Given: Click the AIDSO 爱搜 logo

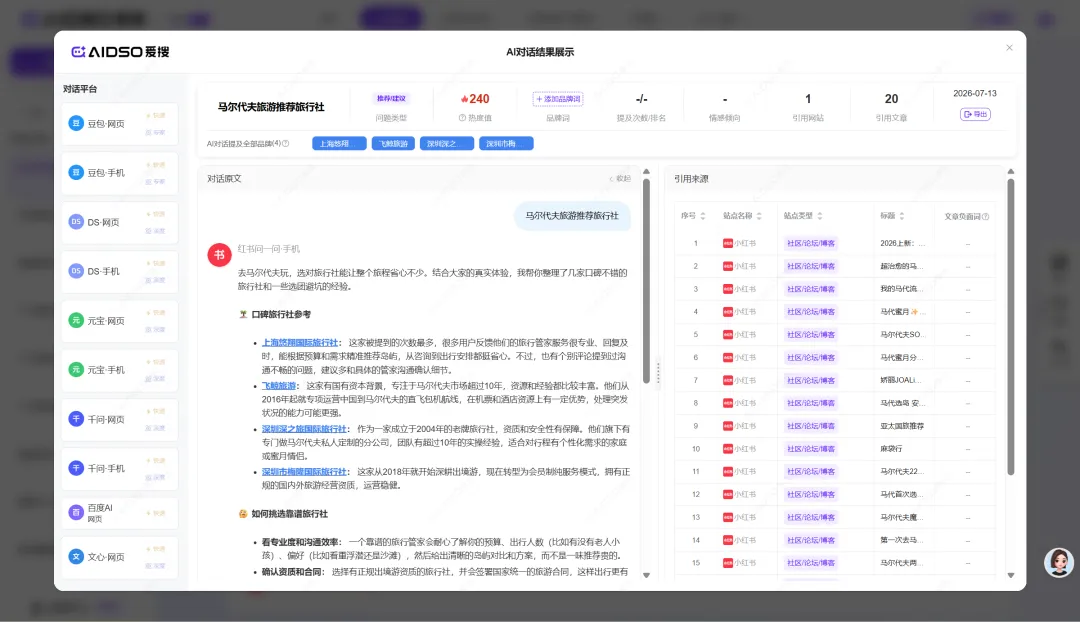Looking at the screenshot, I should [x=121, y=52].
